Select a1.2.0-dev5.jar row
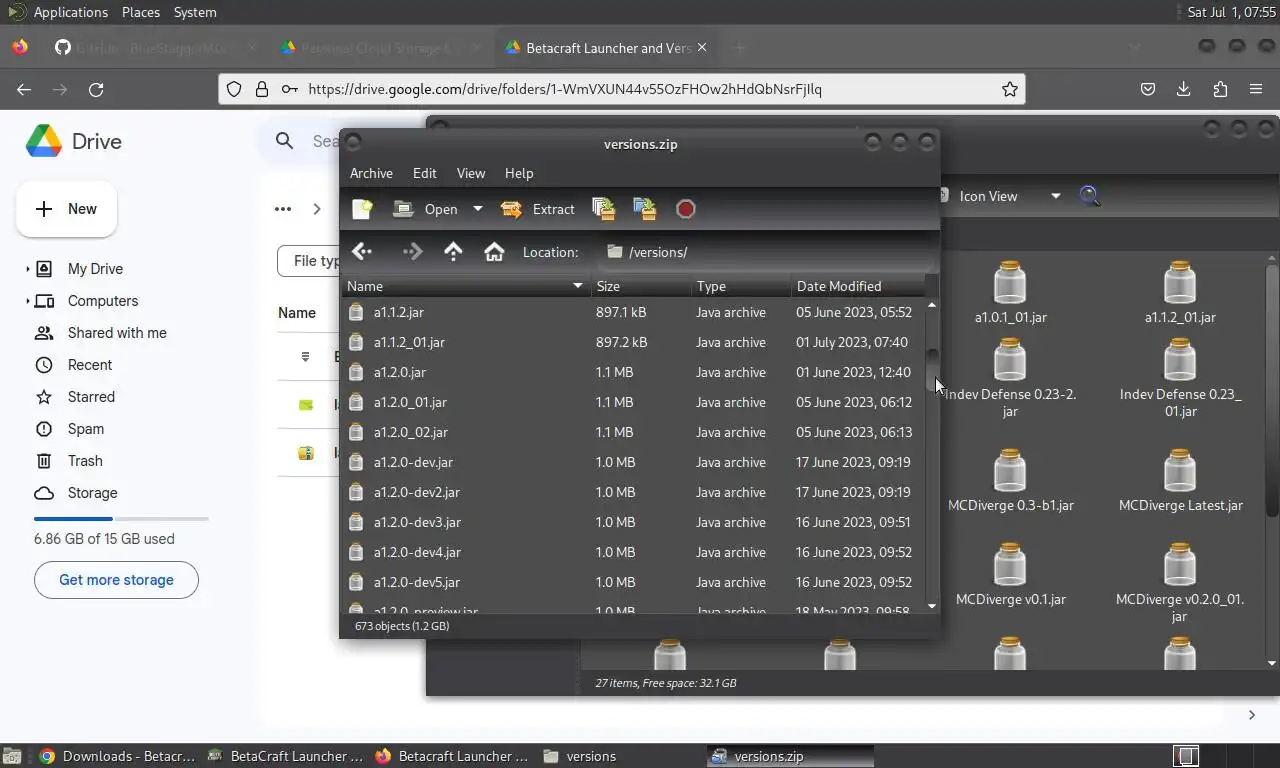This screenshot has width=1280, height=768. (x=633, y=582)
